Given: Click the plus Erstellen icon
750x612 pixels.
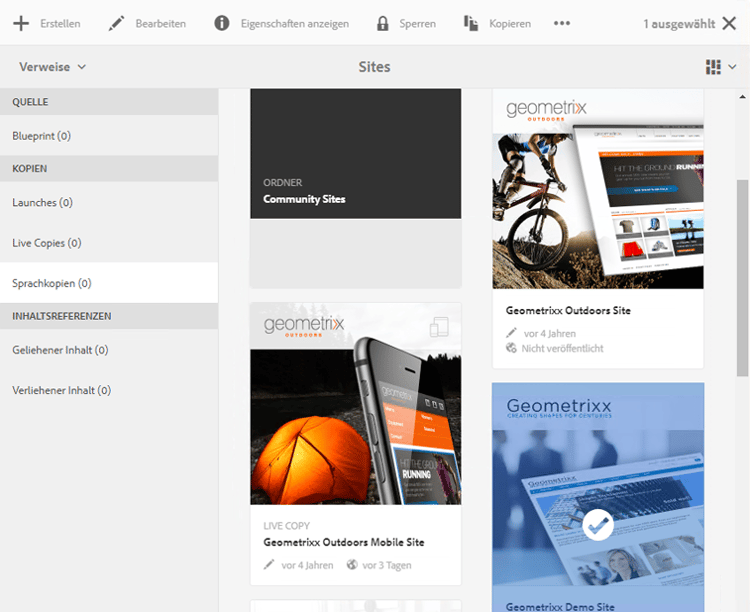Looking at the screenshot, I should pos(21,23).
